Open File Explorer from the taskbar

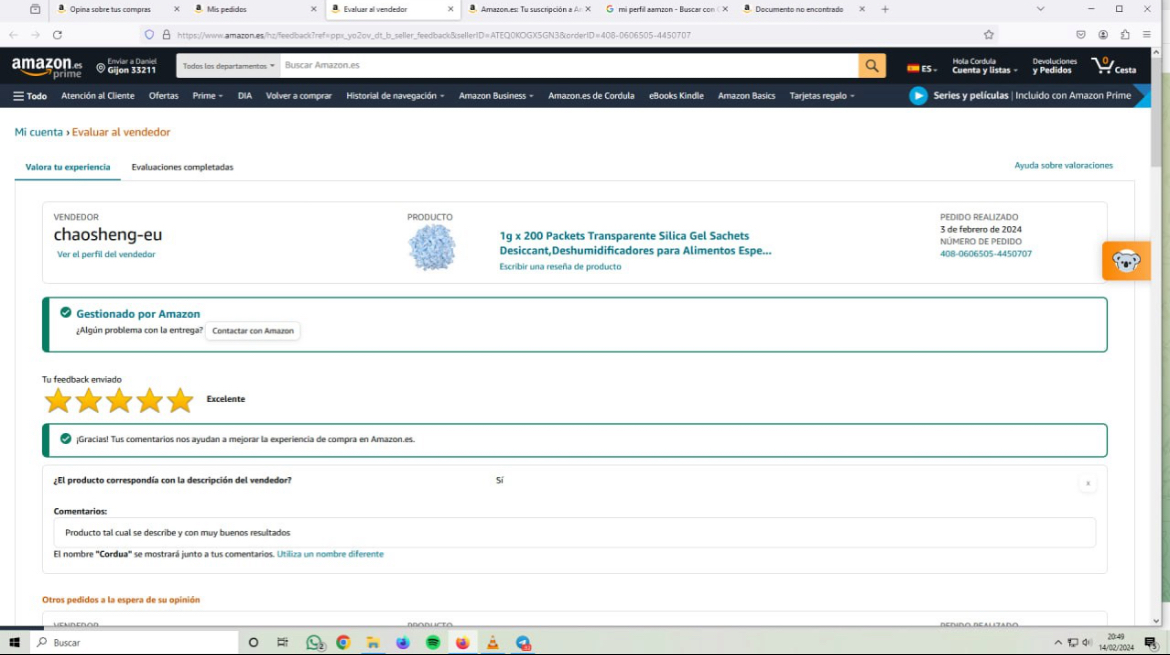pos(373,642)
